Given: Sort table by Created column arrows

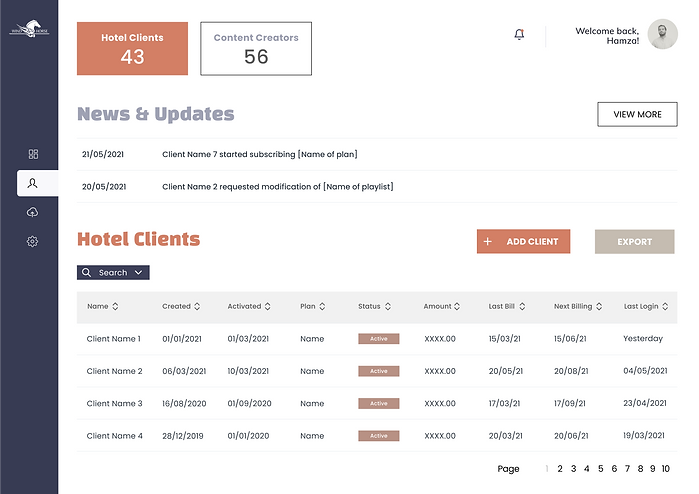Looking at the screenshot, I should (x=197, y=306).
